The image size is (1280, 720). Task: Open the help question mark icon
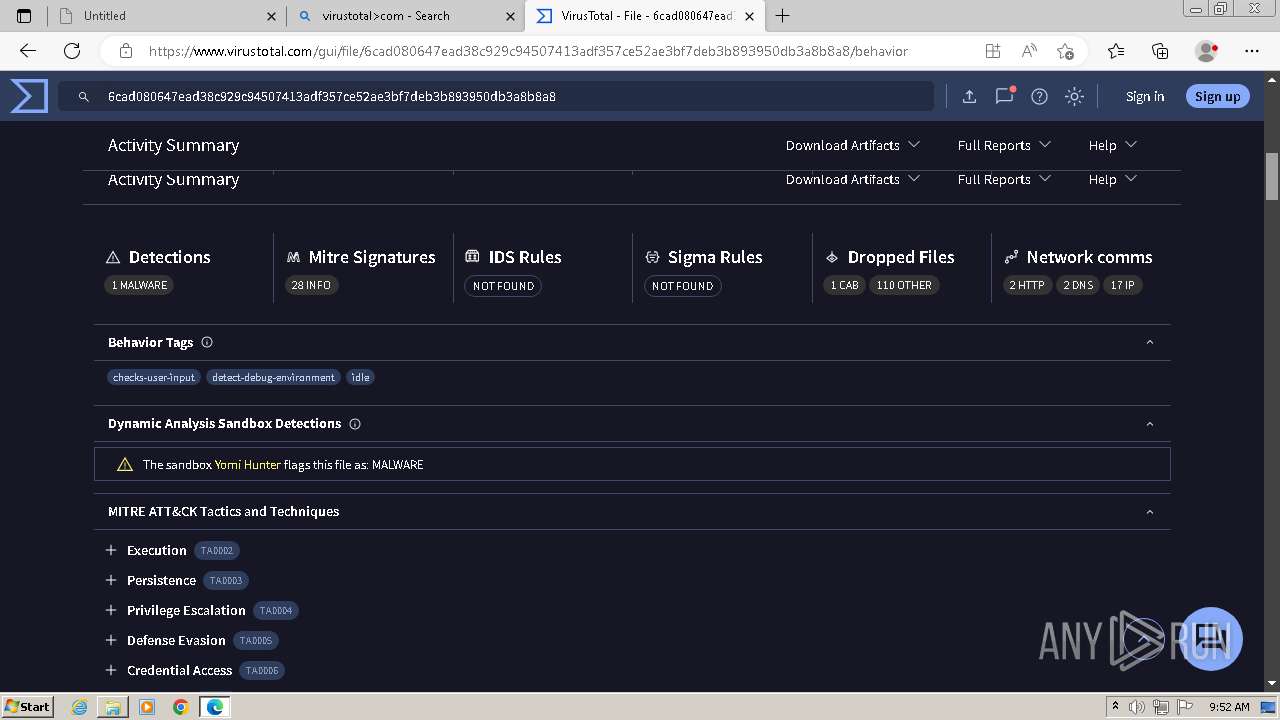(x=1039, y=96)
